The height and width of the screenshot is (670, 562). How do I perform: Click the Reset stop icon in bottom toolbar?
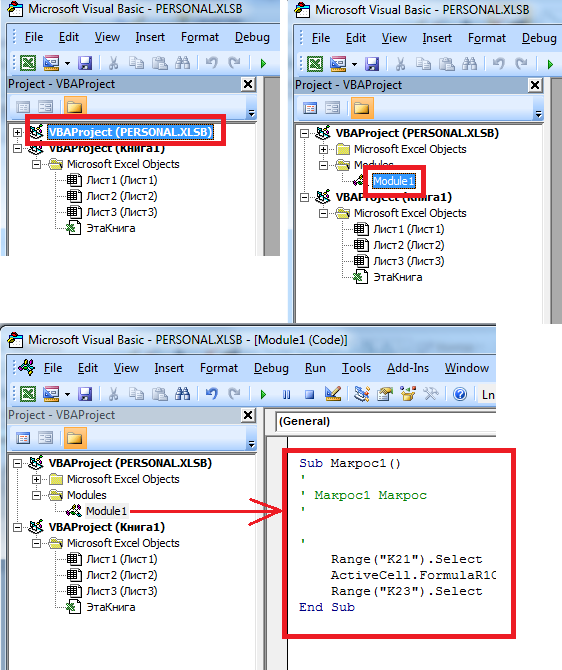point(309,394)
